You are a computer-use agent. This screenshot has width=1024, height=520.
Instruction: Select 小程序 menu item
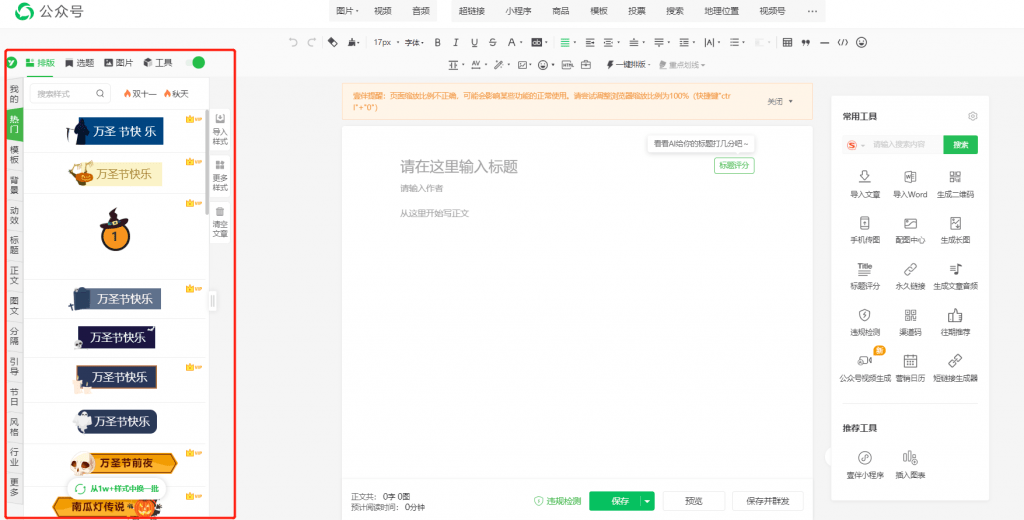pyautogui.click(x=518, y=11)
